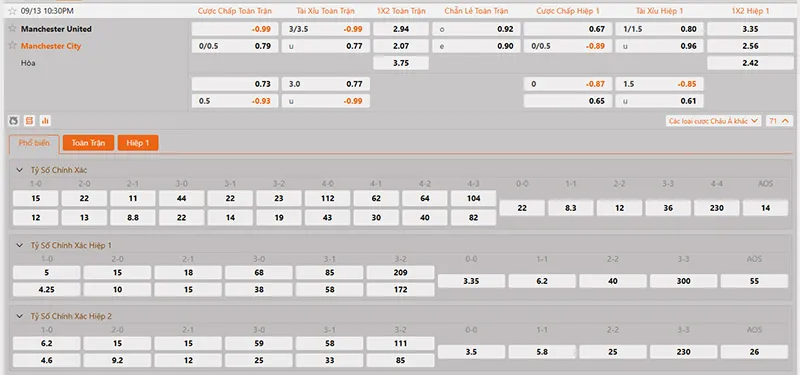
Task: Pick first half AOS odds 55
Action: (755, 281)
